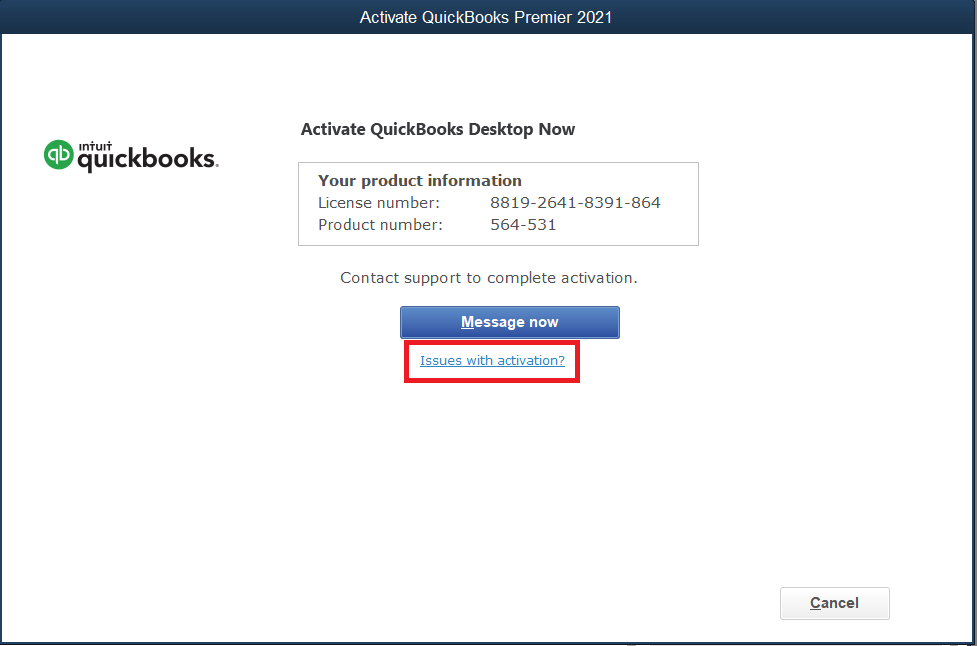Image resolution: width=977 pixels, height=646 pixels.
Task: Click the quickbooks wordmark text
Action: (x=147, y=159)
